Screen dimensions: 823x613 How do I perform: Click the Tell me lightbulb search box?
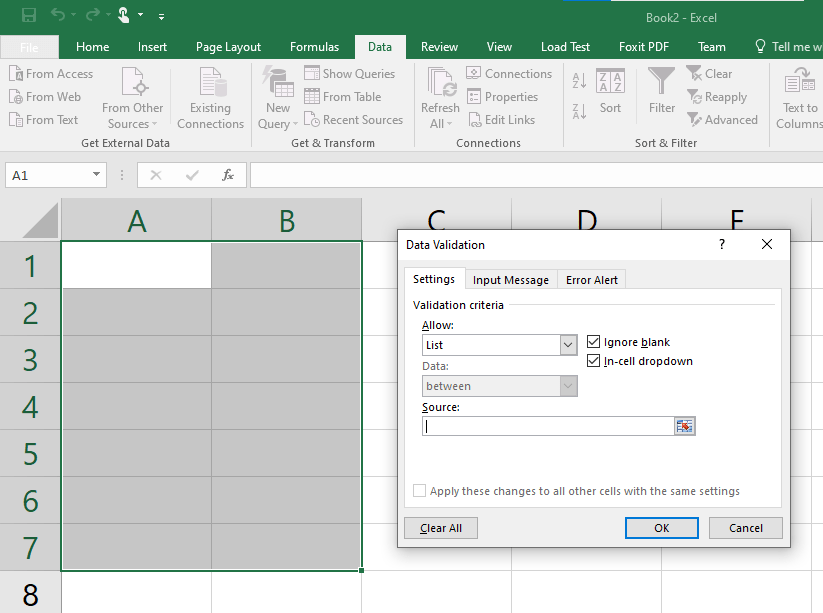[788, 47]
